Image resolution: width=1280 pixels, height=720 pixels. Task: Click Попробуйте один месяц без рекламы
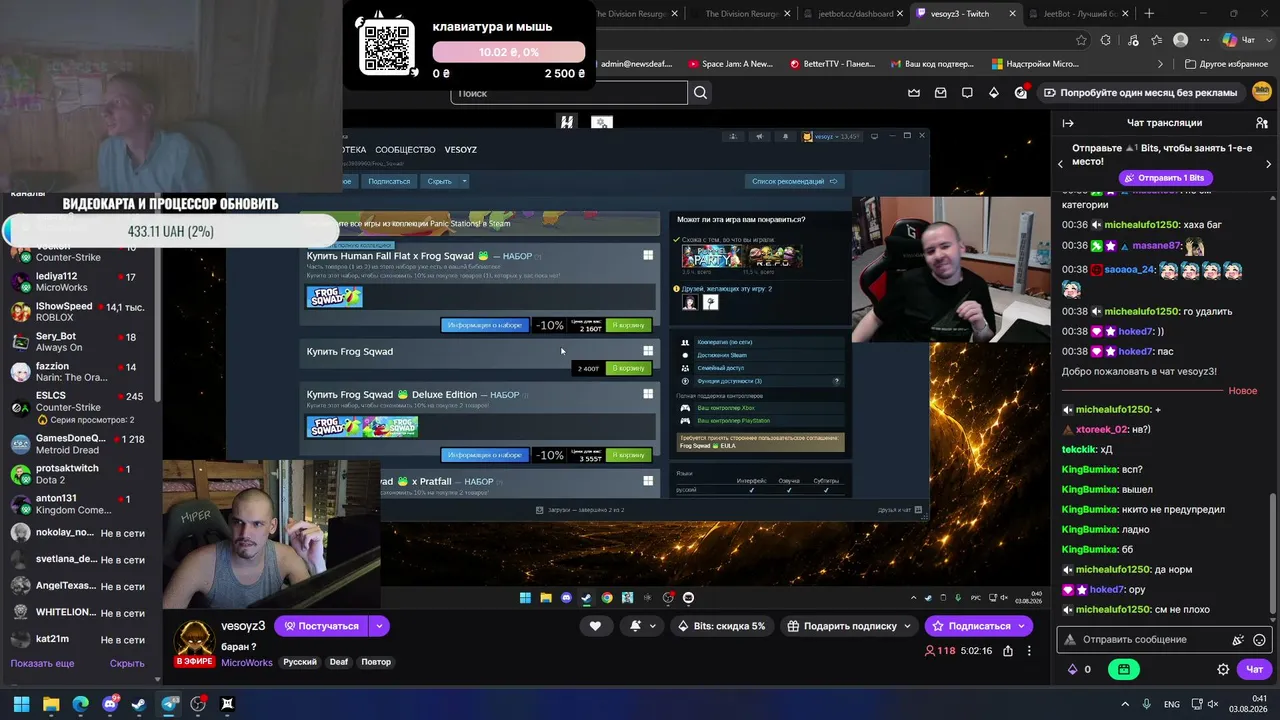pyautogui.click(x=1140, y=93)
